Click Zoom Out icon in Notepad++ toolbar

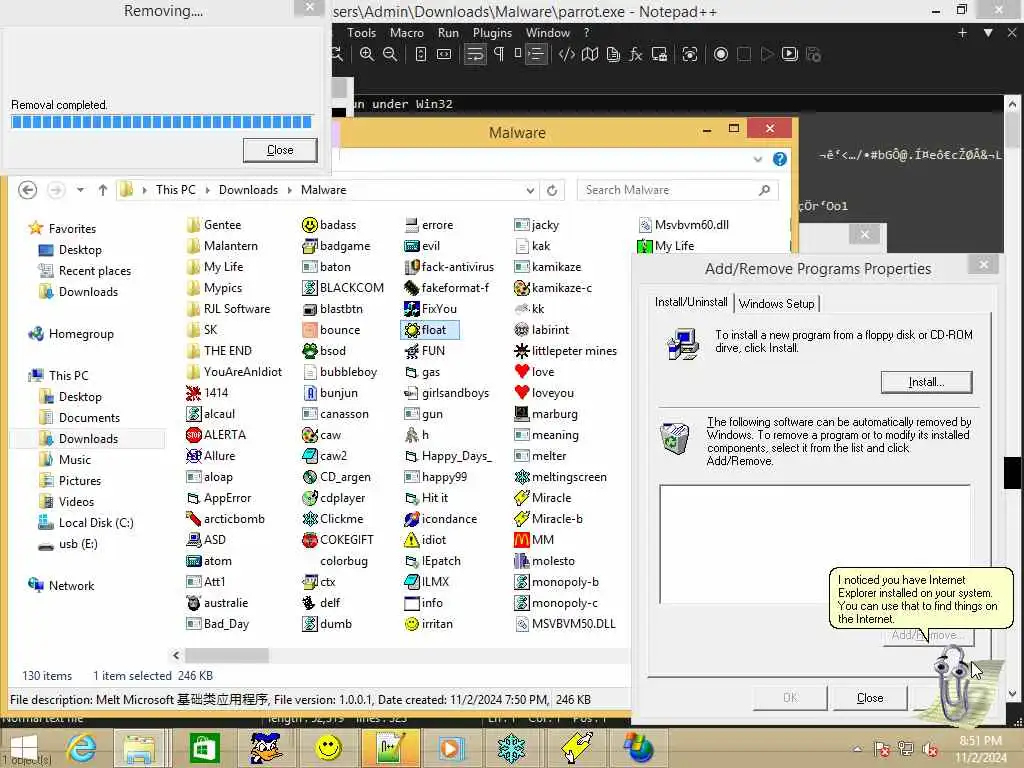click(x=390, y=54)
